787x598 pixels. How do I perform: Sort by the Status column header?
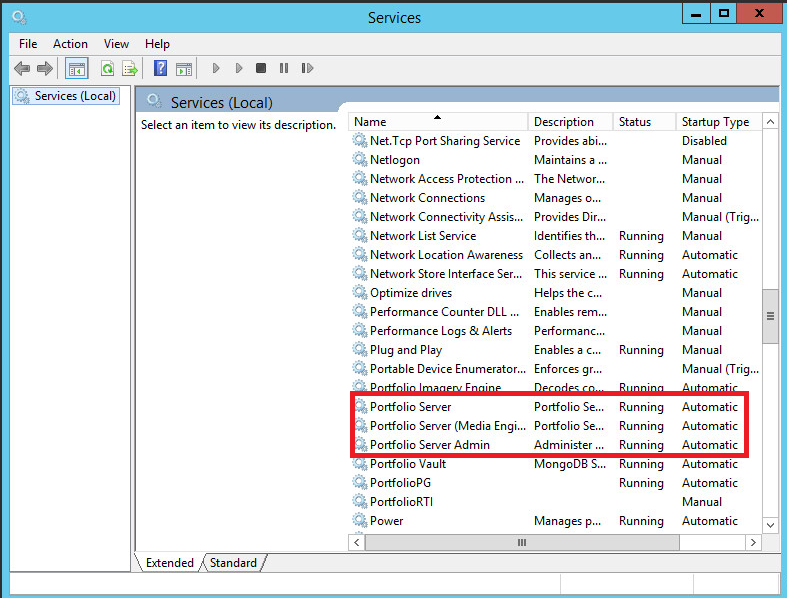[x=644, y=122]
